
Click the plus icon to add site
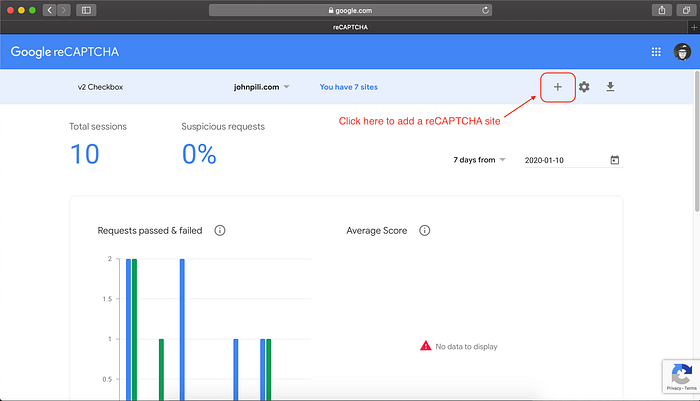click(x=558, y=87)
